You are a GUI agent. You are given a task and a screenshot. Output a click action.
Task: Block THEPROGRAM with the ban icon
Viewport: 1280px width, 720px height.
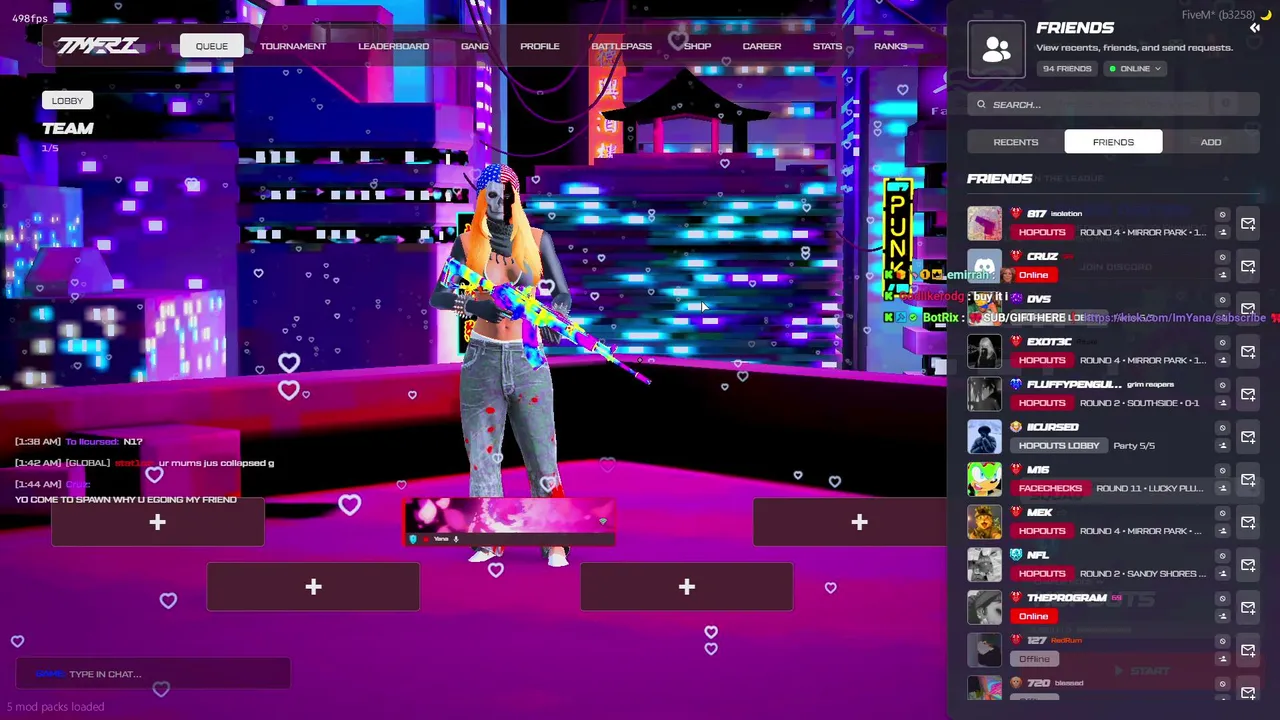point(1222,599)
